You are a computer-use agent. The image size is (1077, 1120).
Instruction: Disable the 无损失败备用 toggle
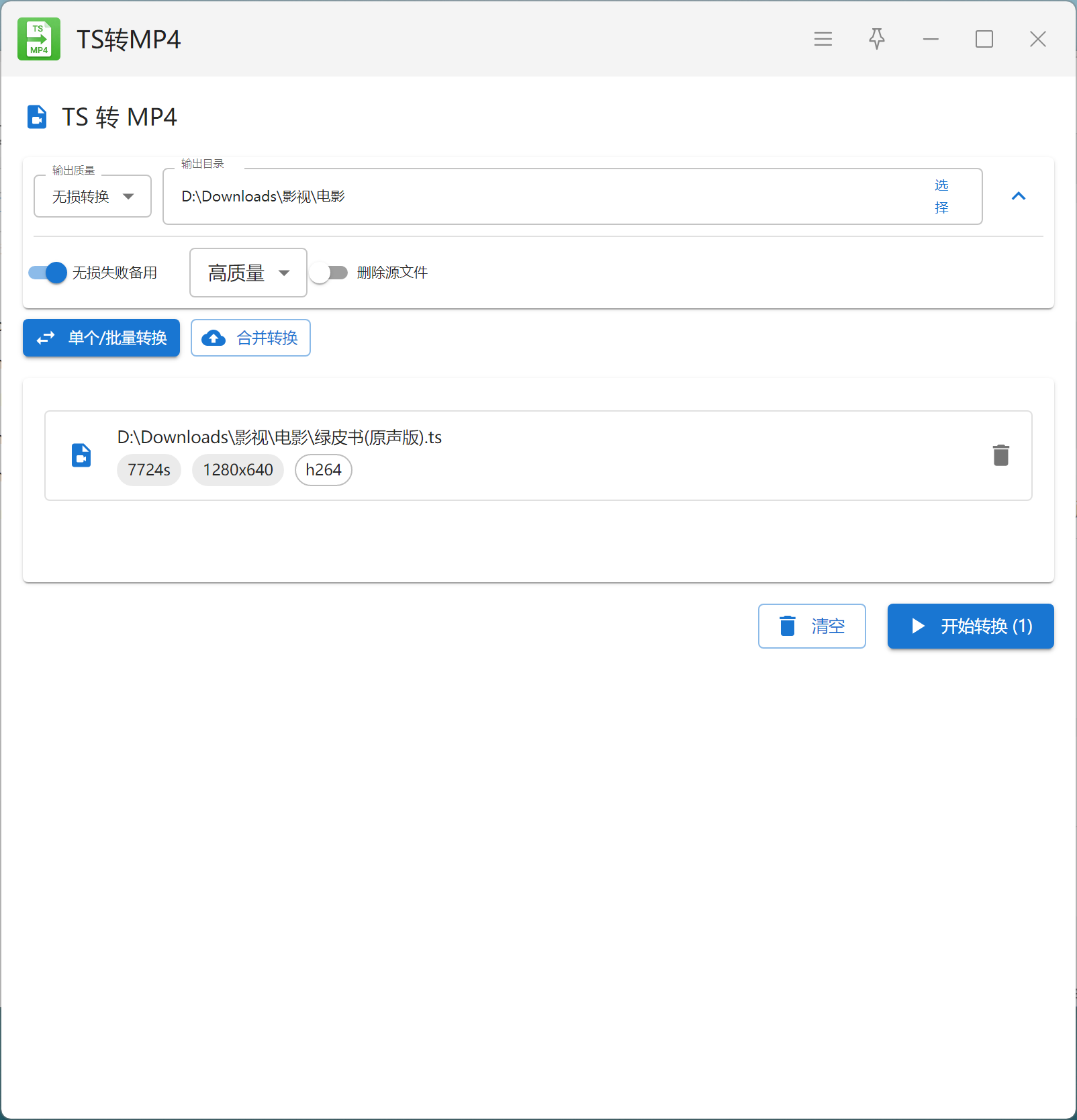coord(48,273)
